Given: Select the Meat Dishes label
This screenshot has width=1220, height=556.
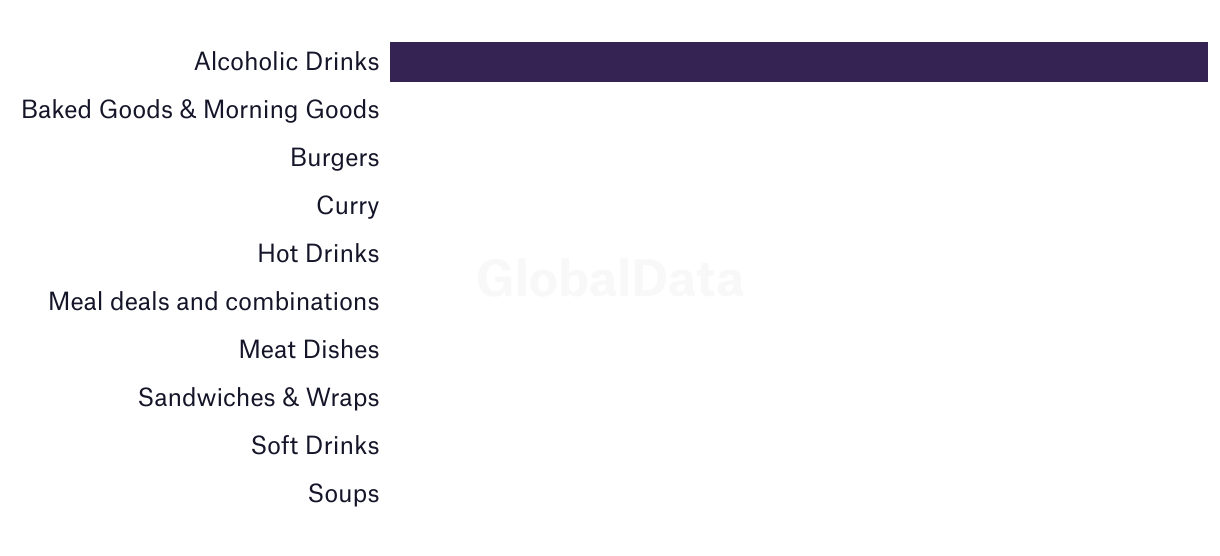Looking at the screenshot, I should click(309, 350).
